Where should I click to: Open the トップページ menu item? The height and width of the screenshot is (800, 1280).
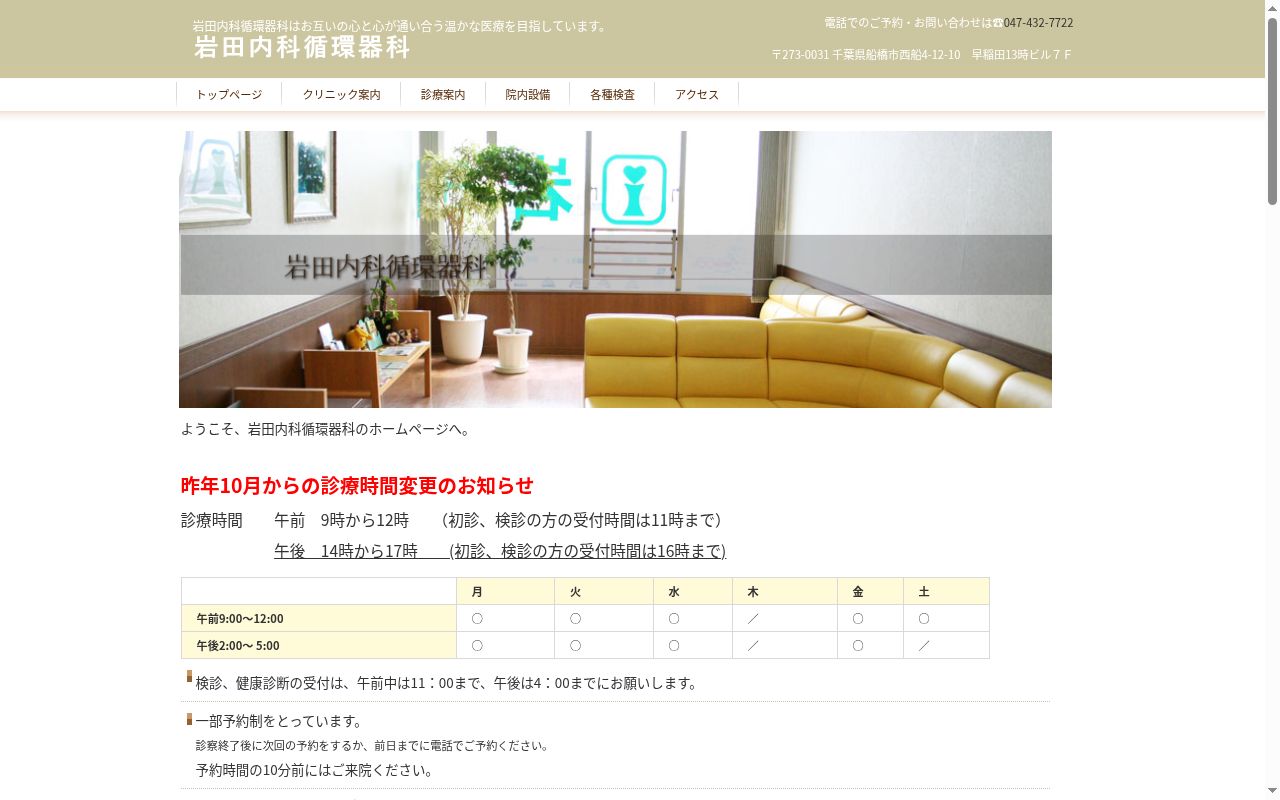coord(229,94)
